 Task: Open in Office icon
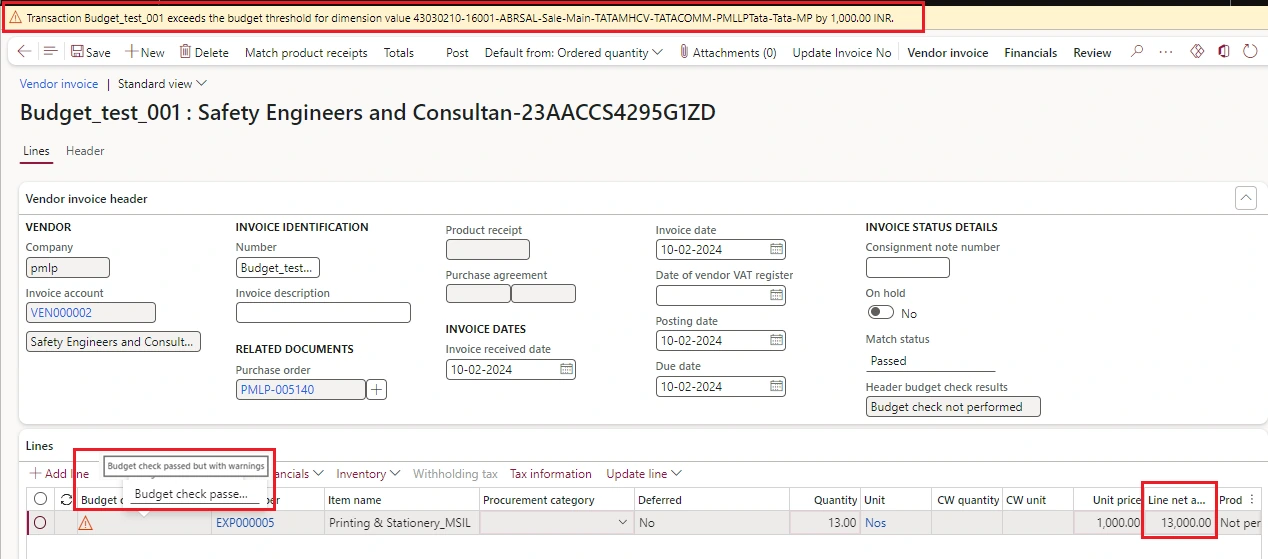[x=1224, y=52]
